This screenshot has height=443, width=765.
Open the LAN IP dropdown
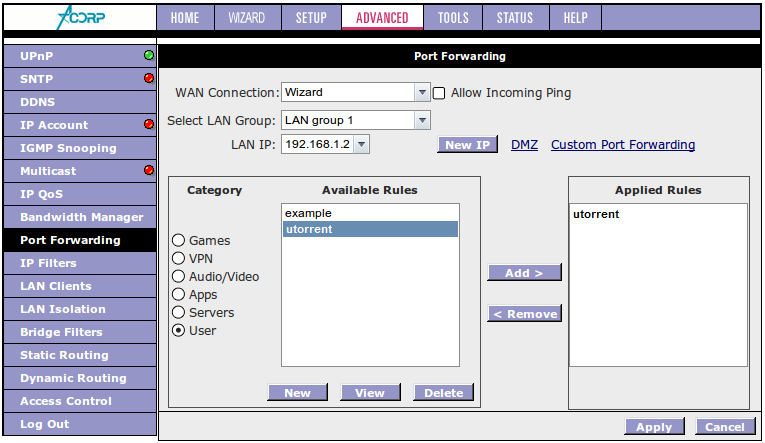click(325, 144)
